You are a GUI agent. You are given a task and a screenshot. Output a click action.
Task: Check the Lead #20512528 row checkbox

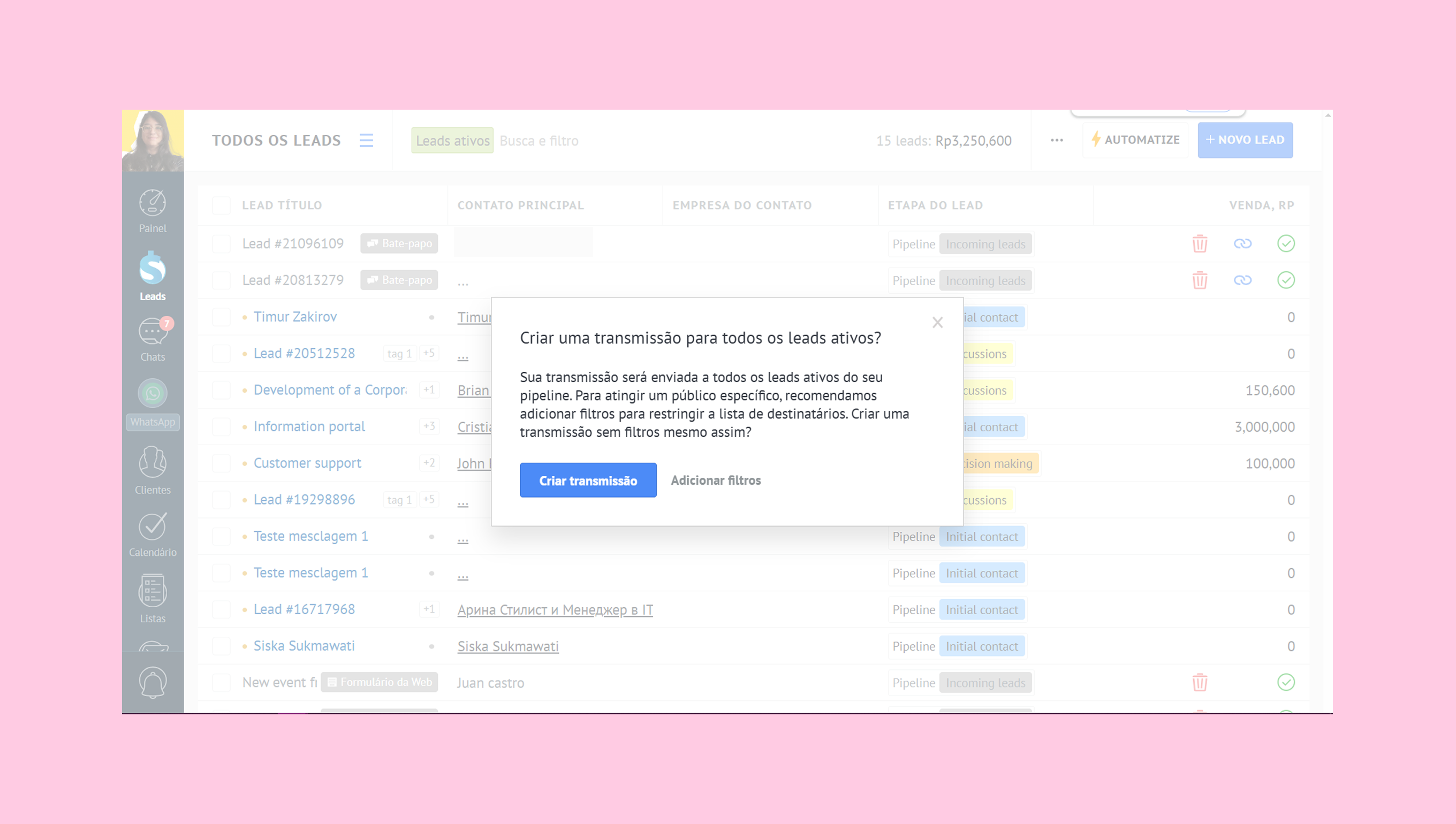point(221,354)
